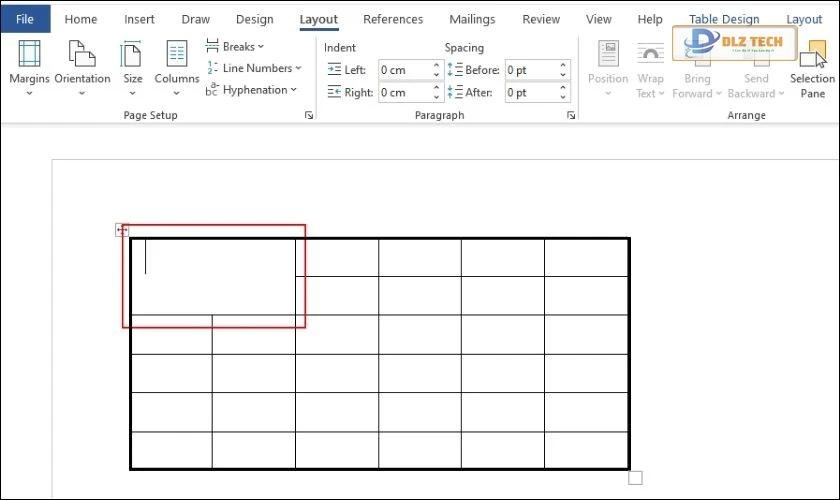Open the Table Design tab
This screenshot has height=500, width=840.
(x=724, y=19)
